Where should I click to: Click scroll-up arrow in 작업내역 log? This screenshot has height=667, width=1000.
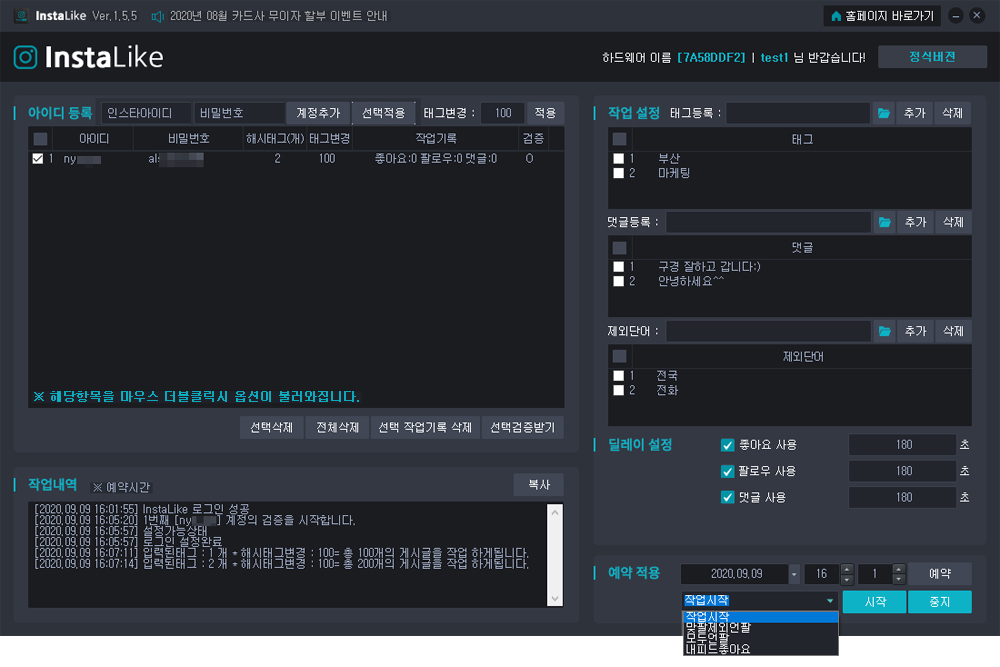[555, 512]
